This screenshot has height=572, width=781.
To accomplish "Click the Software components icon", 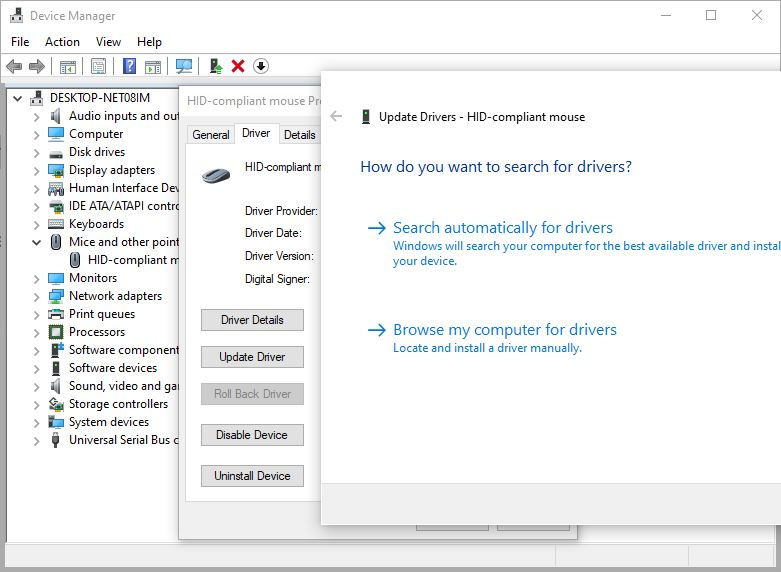I will coord(57,349).
